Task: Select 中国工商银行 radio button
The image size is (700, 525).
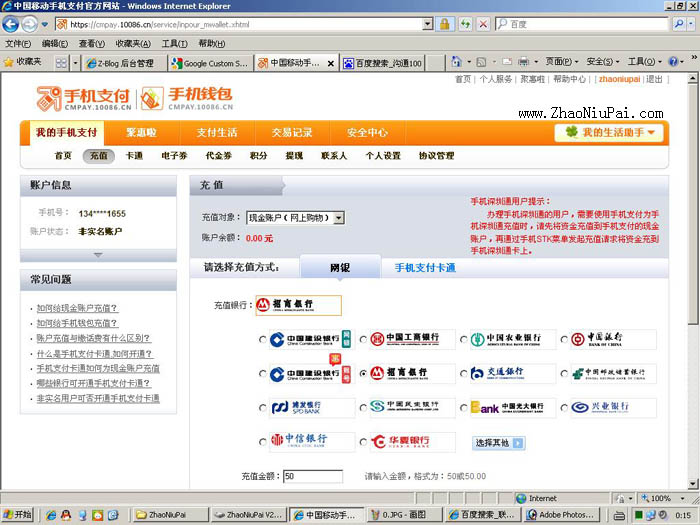Action: tap(363, 339)
